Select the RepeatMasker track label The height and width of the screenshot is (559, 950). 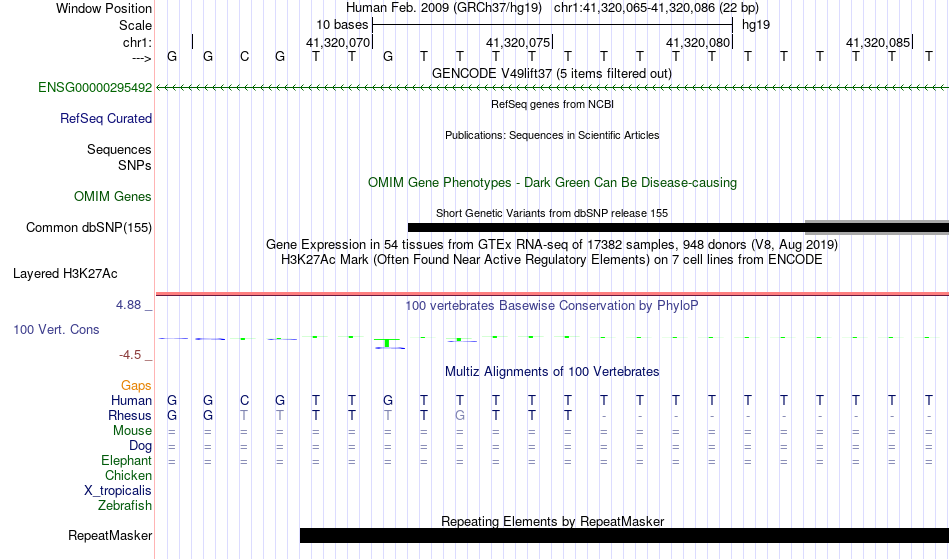(x=110, y=535)
